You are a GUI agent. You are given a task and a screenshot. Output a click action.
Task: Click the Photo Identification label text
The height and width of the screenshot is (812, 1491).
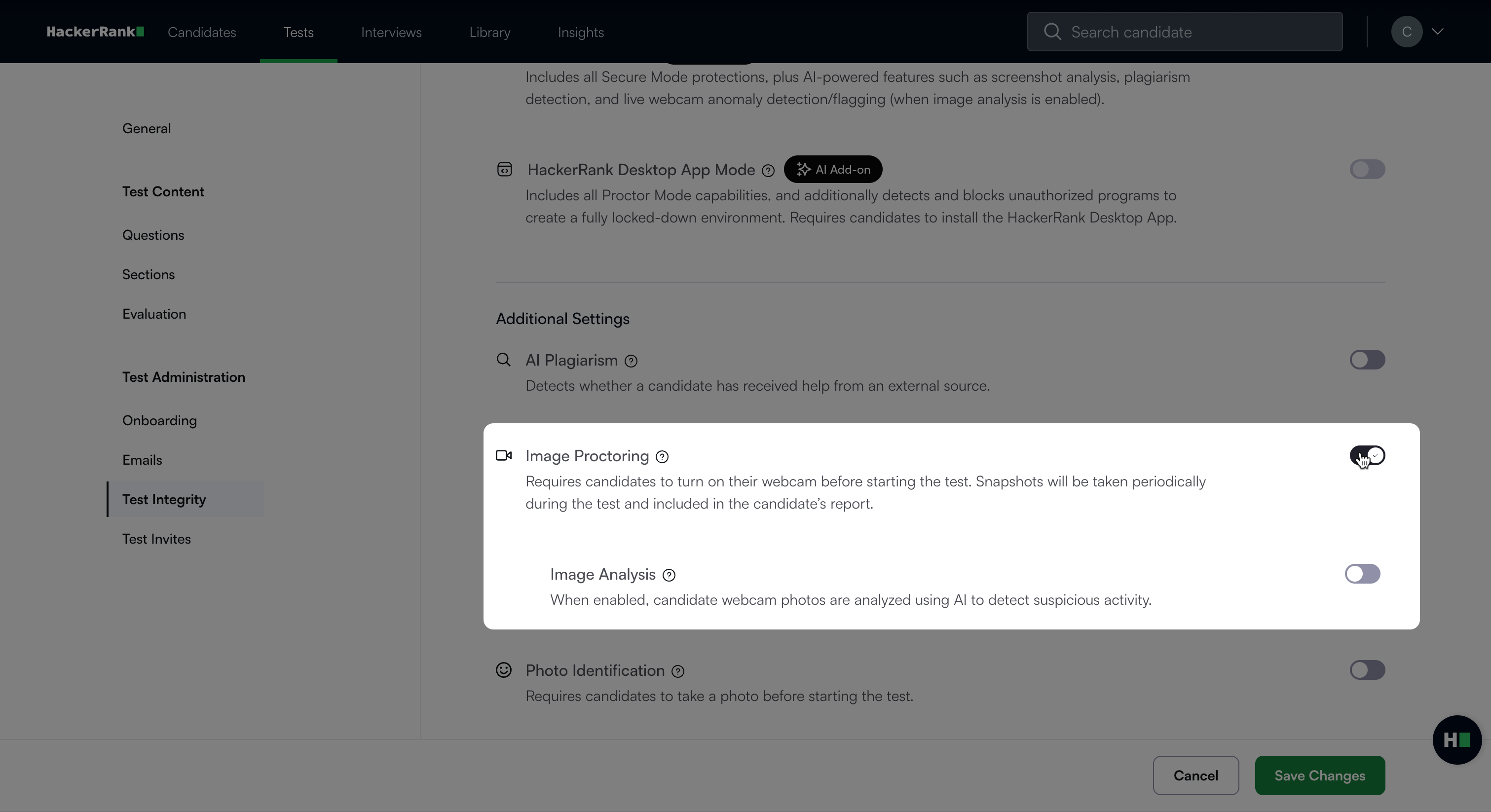tap(595, 670)
